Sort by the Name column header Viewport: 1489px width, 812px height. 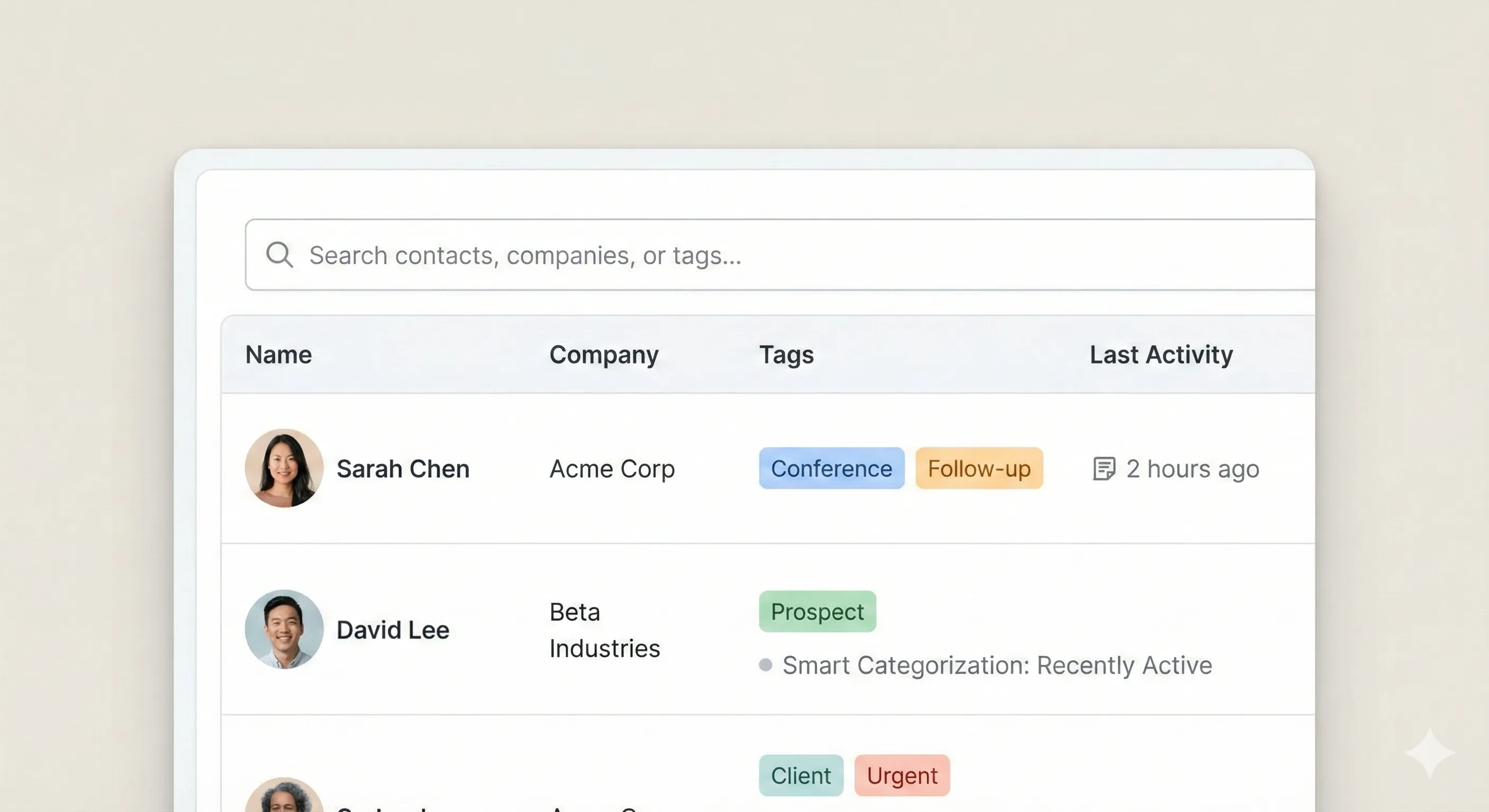point(279,354)
